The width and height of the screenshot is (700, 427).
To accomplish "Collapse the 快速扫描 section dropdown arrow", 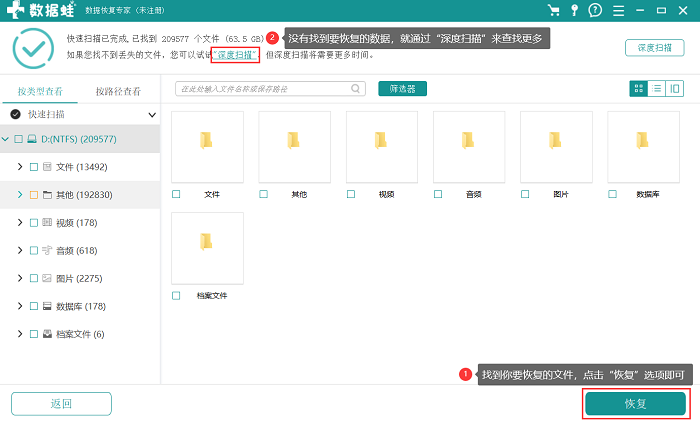I will click(x=152, y=115).
